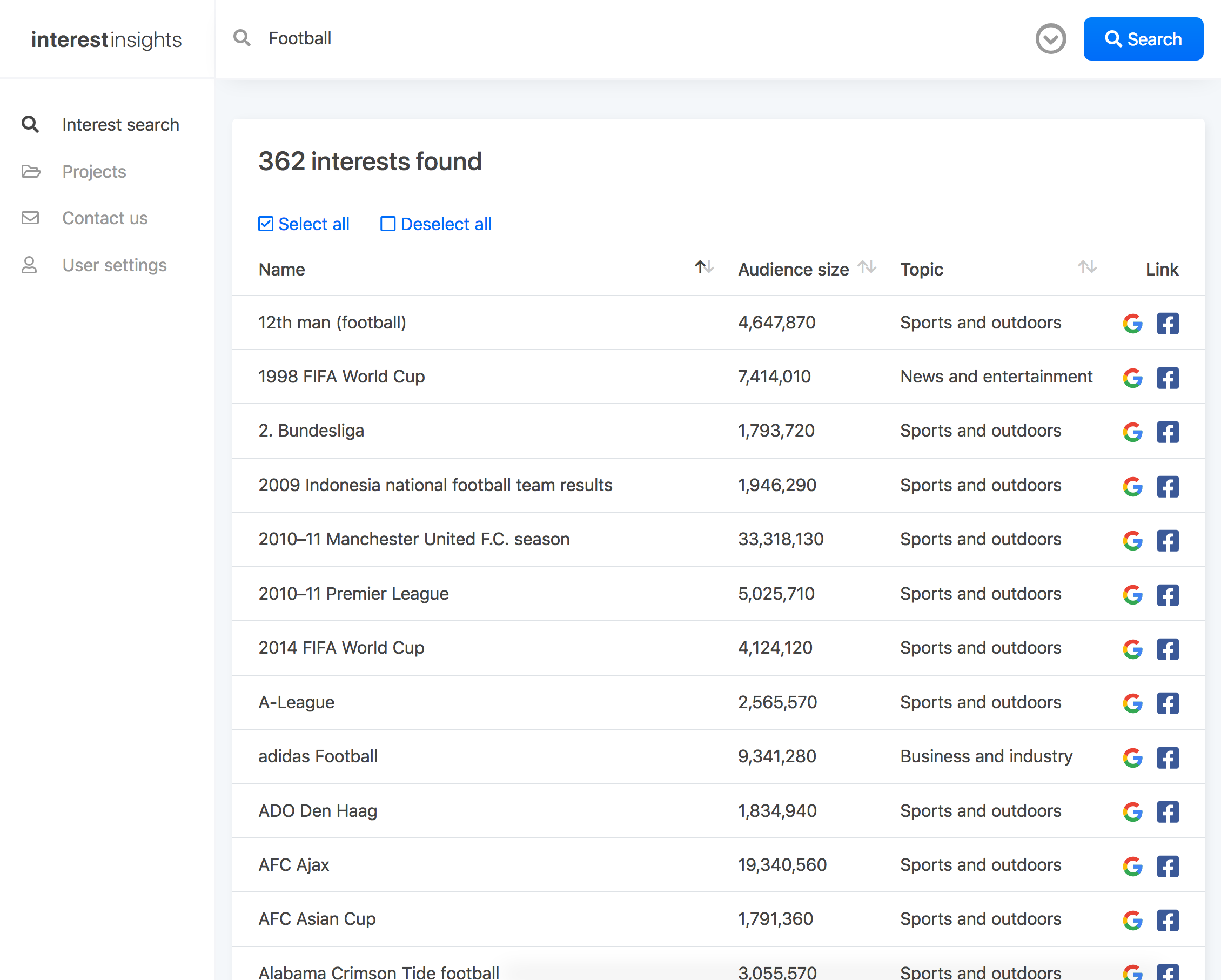The image size is (1221, 980).
Task: Open Google link for ADO Den Haag
Action: (1132, 812)
